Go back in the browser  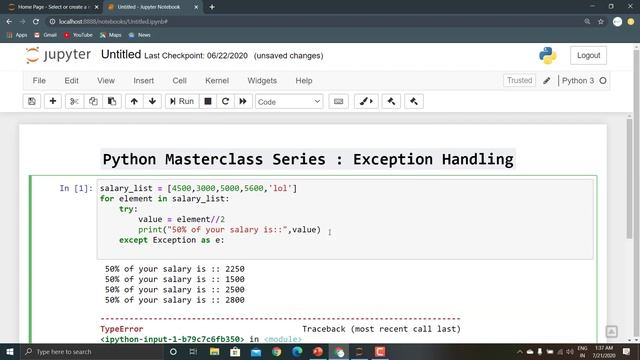coord(9,22)
